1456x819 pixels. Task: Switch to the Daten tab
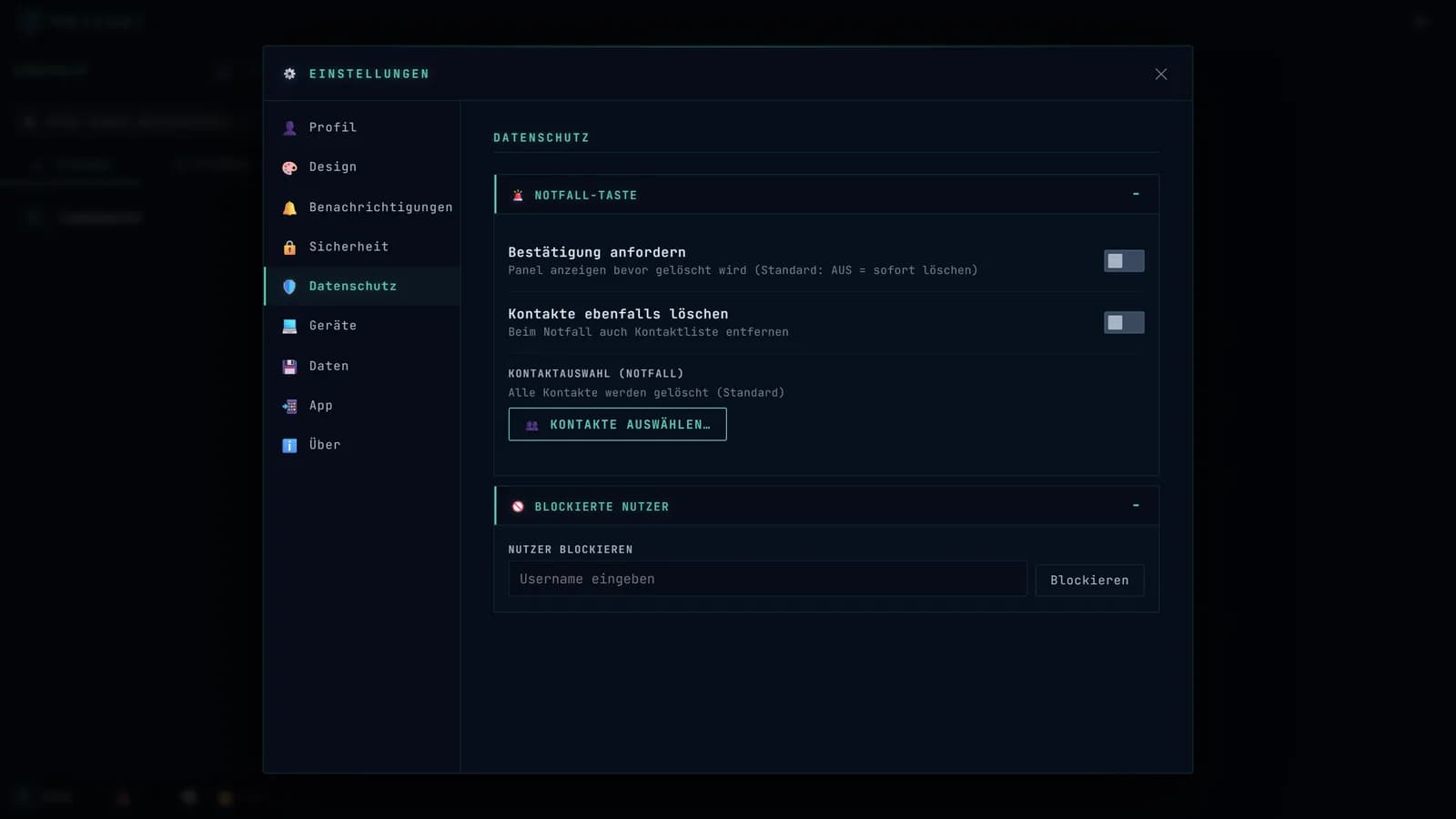[x=362, y=366]
